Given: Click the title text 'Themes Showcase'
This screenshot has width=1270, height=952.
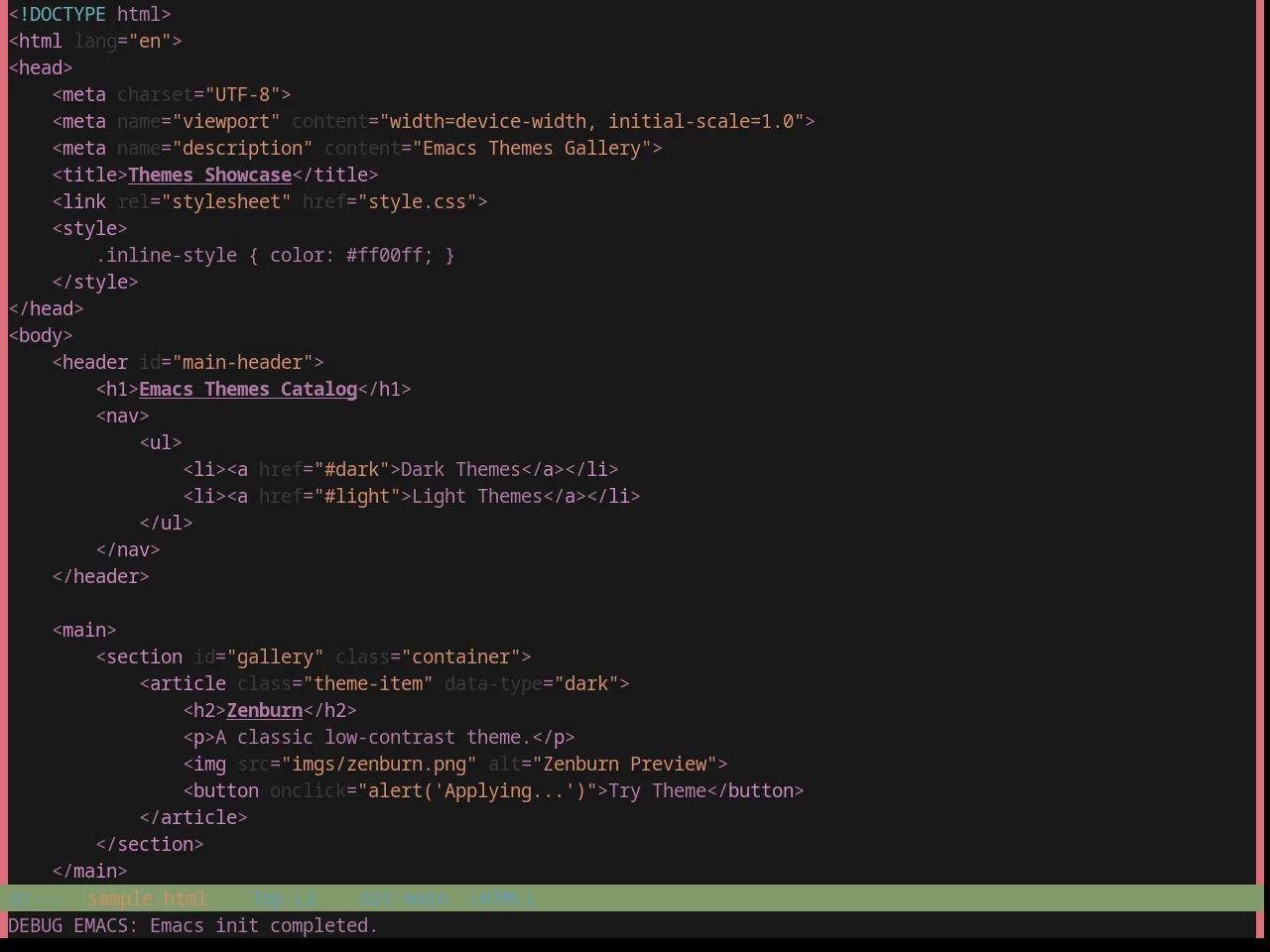Looking at the screenshot, I should (x=209, y=175).
